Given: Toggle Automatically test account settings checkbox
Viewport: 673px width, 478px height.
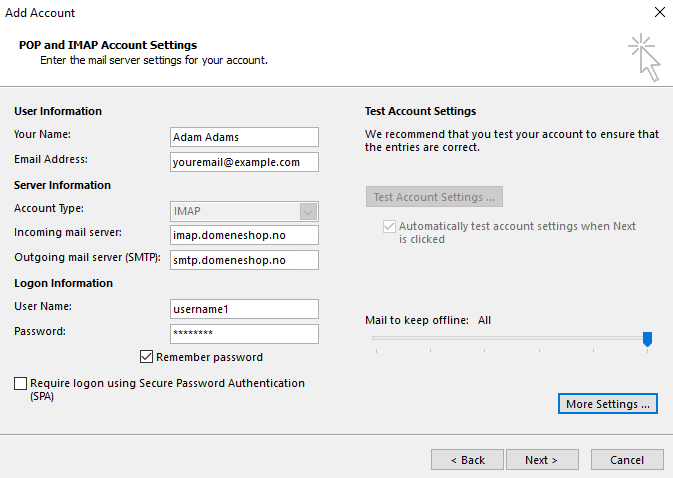Looking at the screenshot, I should (x=389, y=226).
